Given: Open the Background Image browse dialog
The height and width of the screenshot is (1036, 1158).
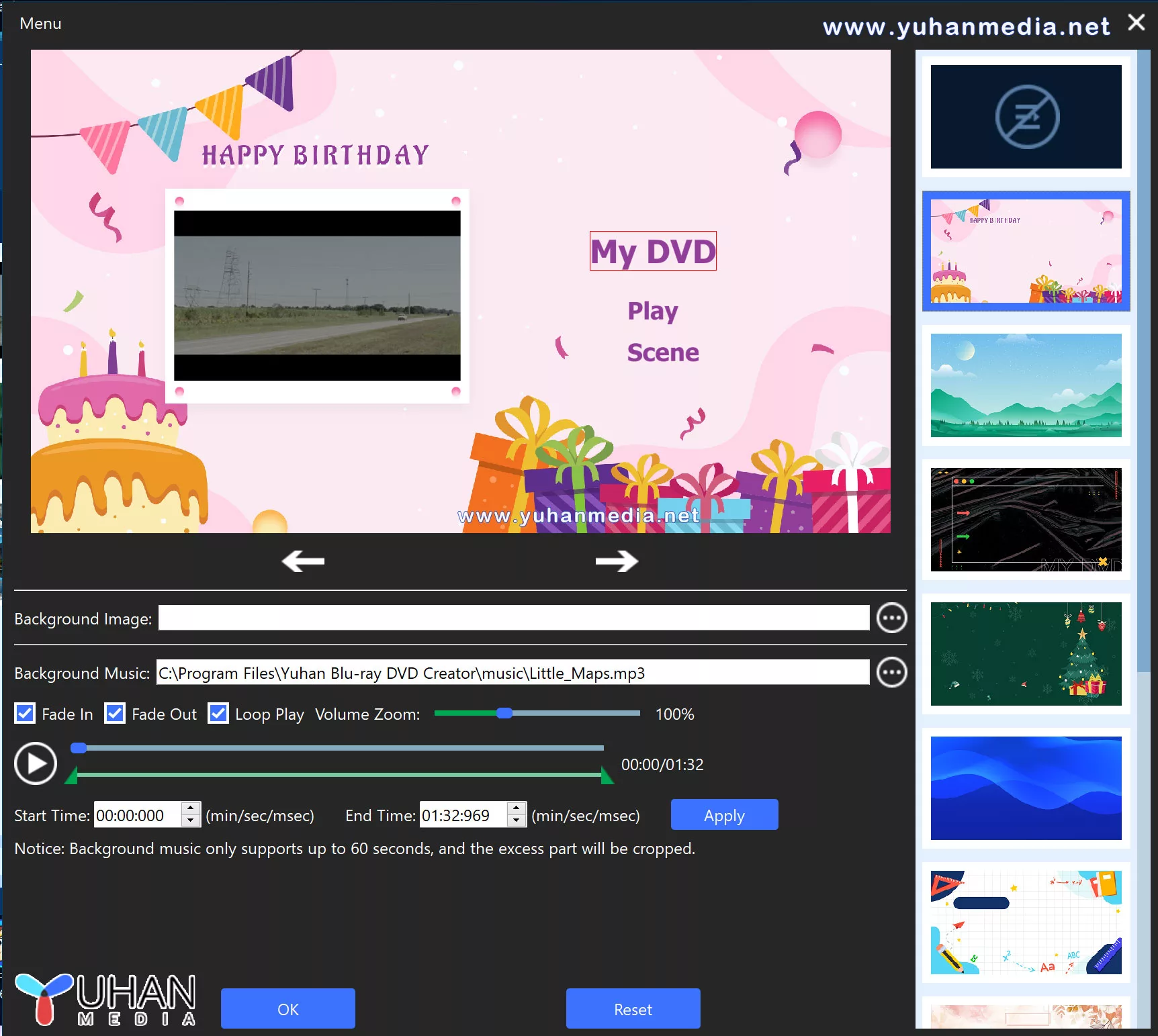Looking at the screenshot, I should point(891,618).
